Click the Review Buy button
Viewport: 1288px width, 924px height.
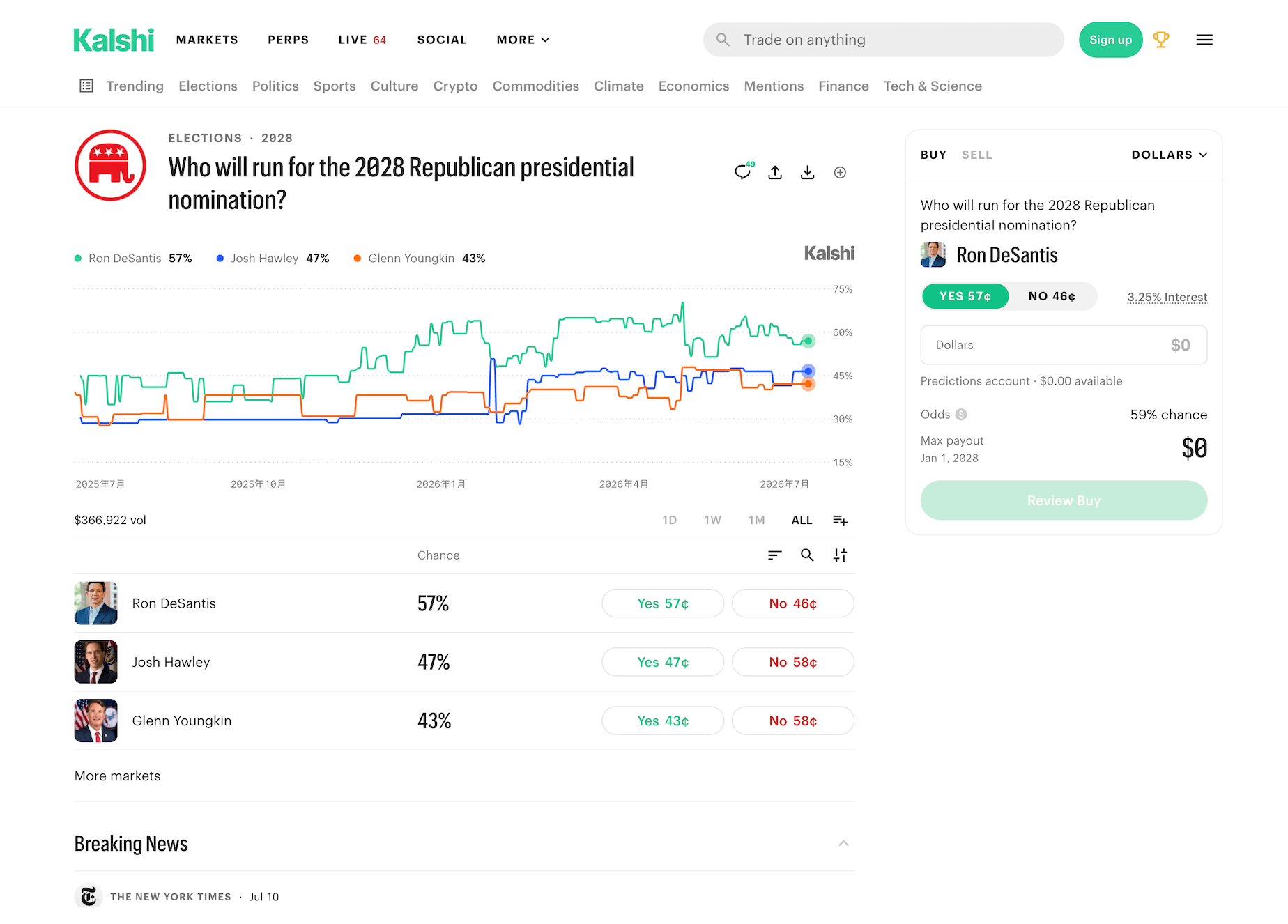point(1064,500)
